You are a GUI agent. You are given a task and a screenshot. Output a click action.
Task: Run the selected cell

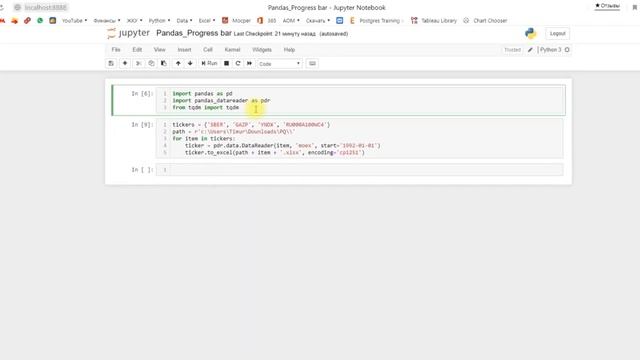click(x=209, y=63)
